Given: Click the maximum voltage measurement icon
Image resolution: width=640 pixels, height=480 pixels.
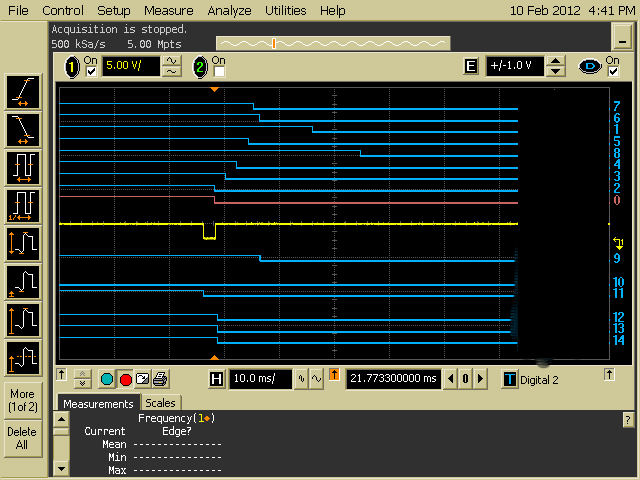Looking at the screenshot, I should (23, 320).
